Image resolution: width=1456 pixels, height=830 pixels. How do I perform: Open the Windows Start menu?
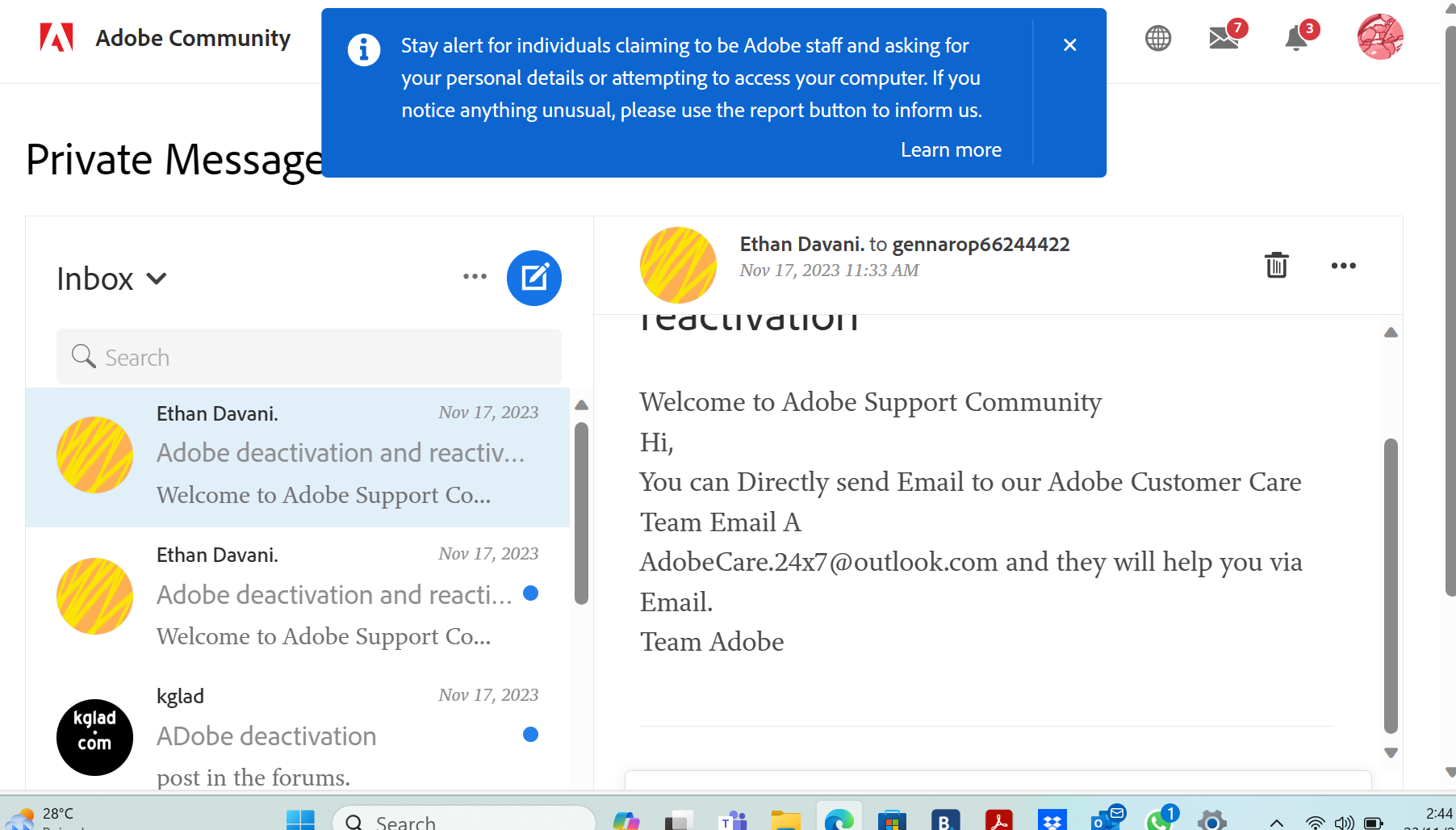tap(302, 820)
